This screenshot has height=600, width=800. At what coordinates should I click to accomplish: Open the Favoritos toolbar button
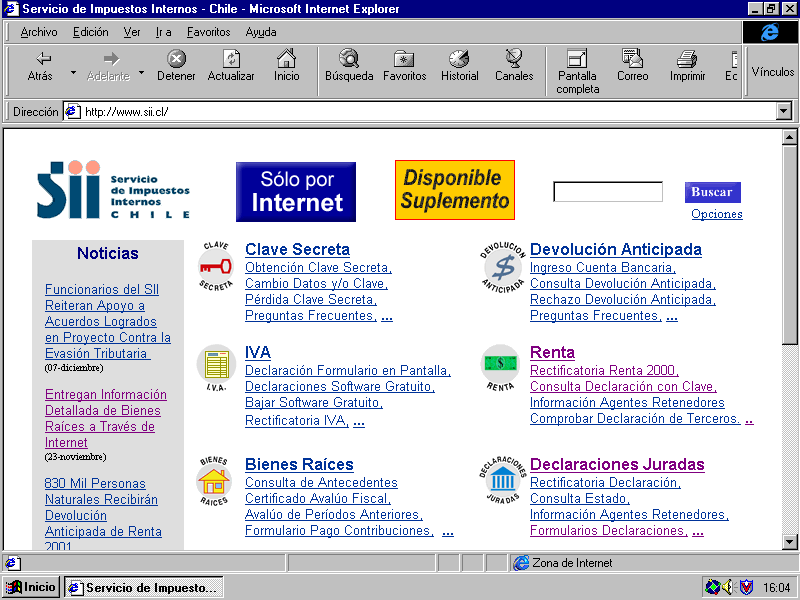click(405, 66)
